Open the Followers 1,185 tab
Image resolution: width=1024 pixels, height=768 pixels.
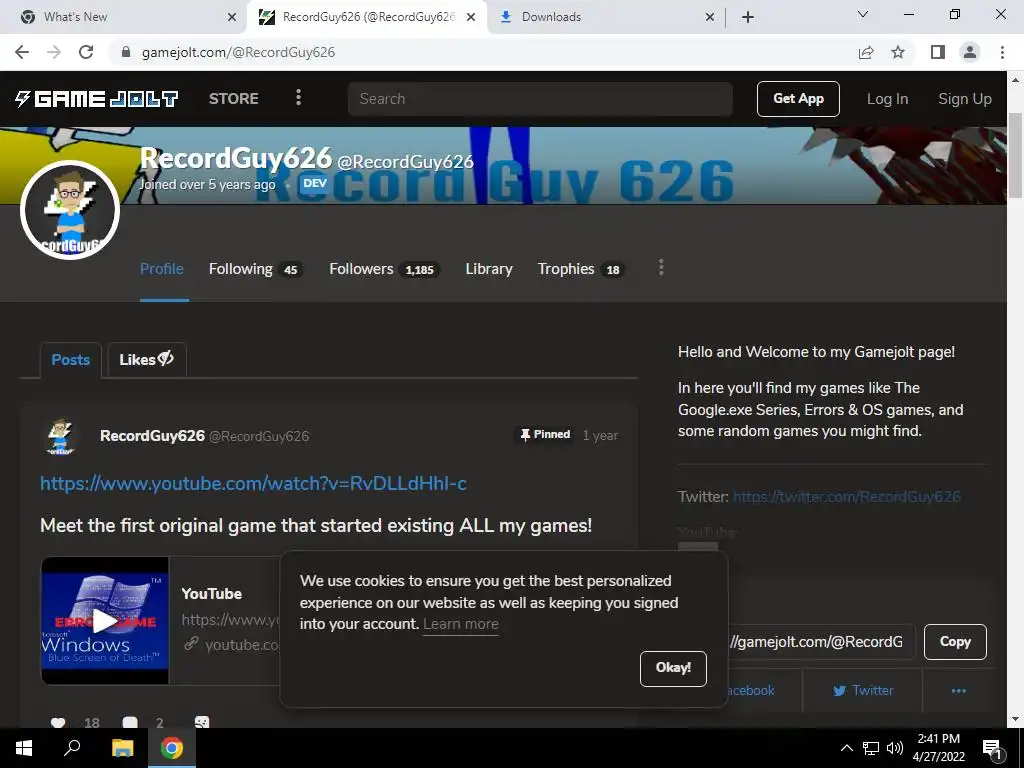(x=383, y=269)
